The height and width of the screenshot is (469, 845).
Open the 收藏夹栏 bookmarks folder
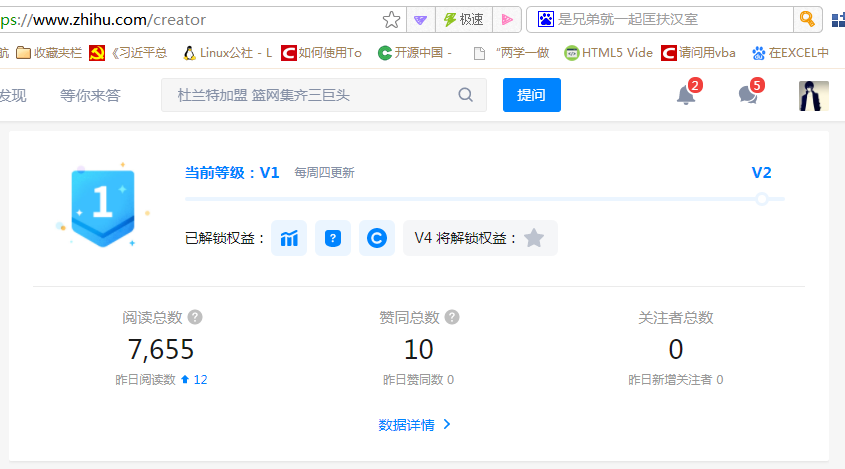pos(49,53)
